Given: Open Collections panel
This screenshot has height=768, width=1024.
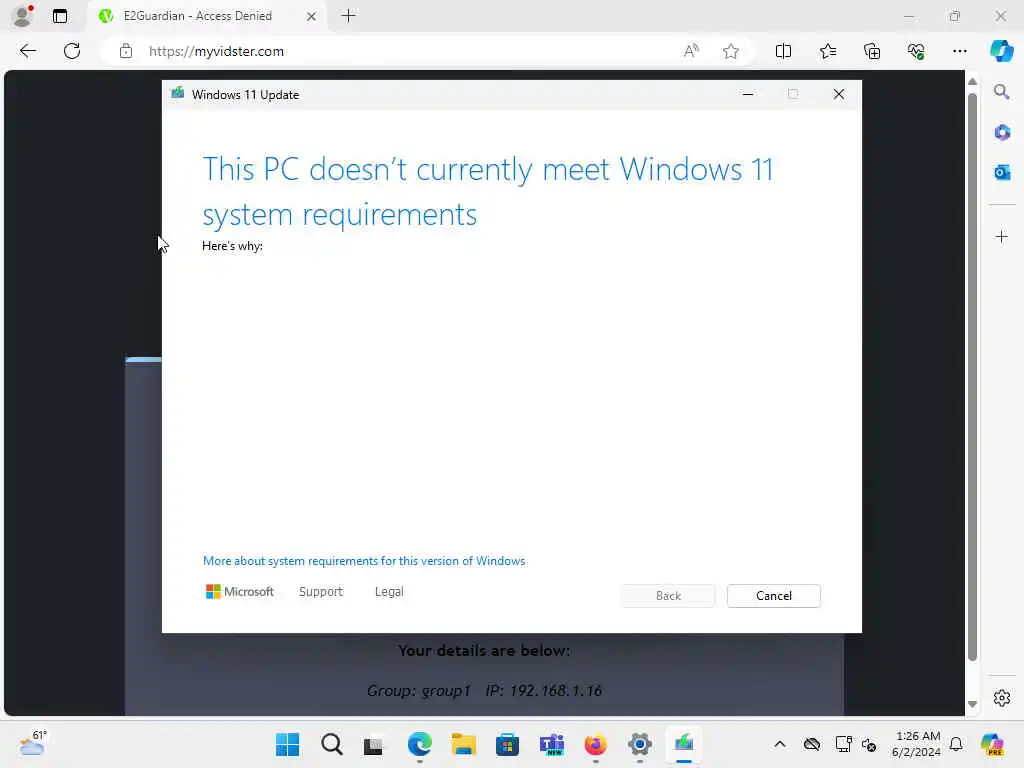Looking at the screenshot, I should (872, 51).
